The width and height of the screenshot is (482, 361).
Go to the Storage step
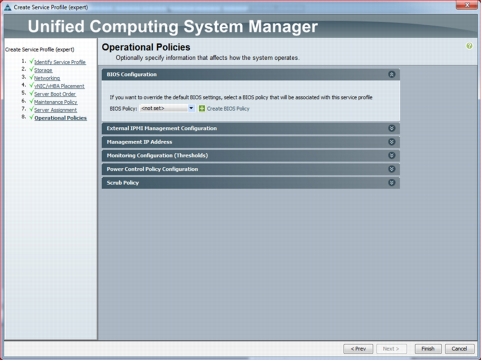(x=43, y=70)
